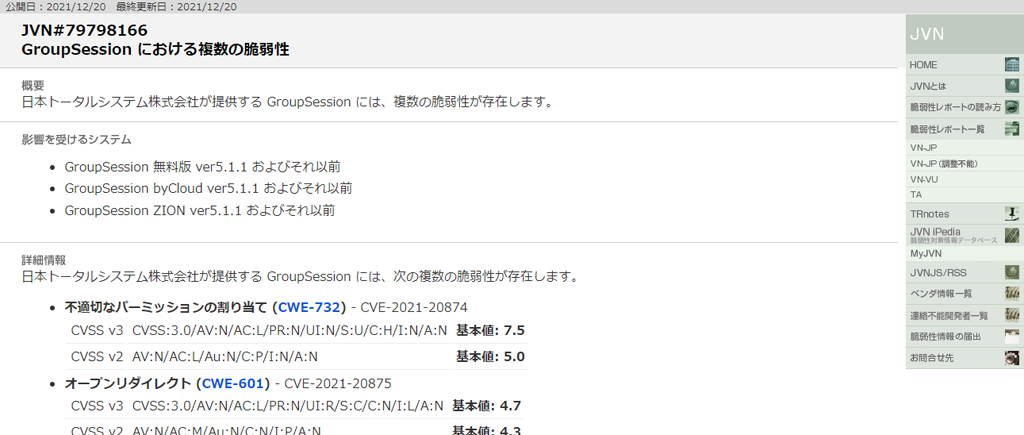Open ベンダ情報一覧 sidebar item
1024x435 pixels.
[x=940, y=293]
